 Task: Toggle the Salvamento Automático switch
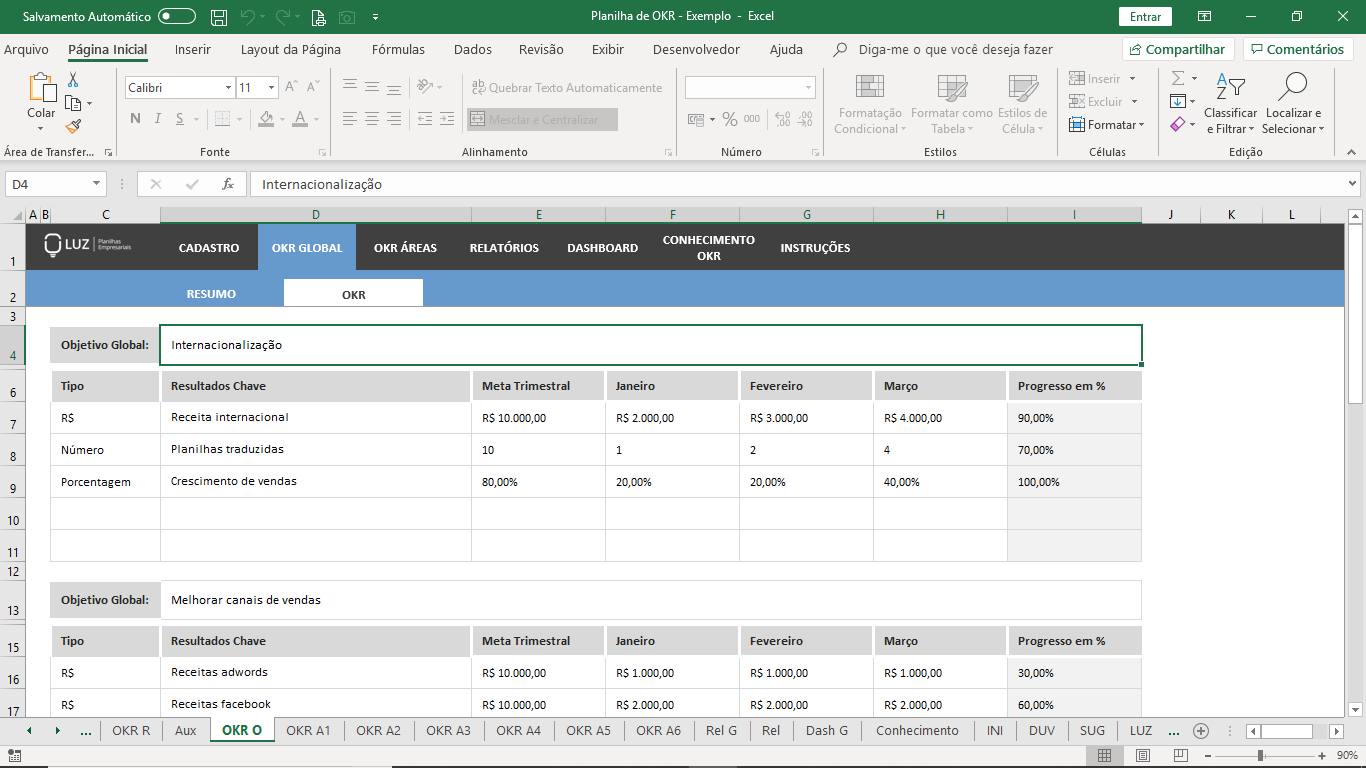point(177,17)
